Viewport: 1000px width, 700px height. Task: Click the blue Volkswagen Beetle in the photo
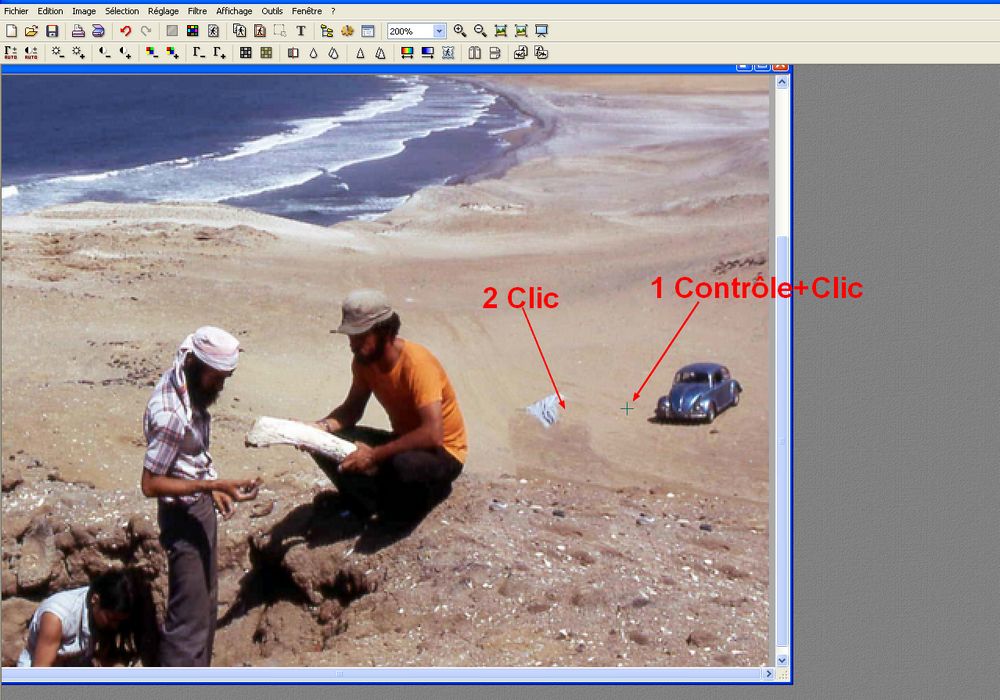tap(698, 391)
